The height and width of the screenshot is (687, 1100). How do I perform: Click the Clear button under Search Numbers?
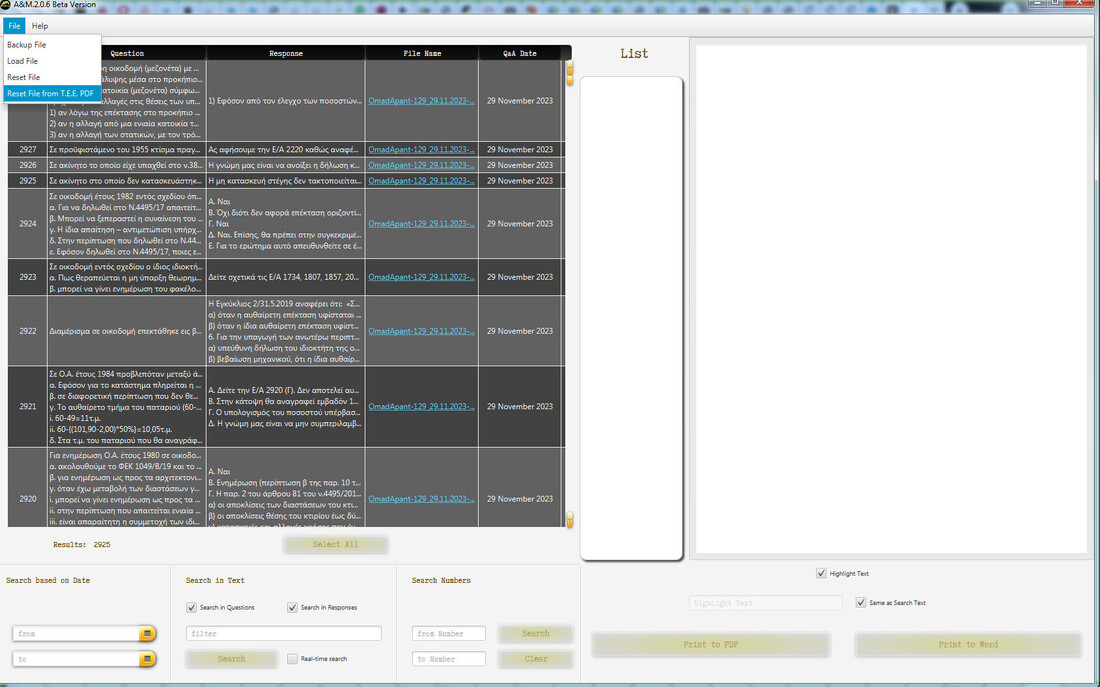point(536,659)
